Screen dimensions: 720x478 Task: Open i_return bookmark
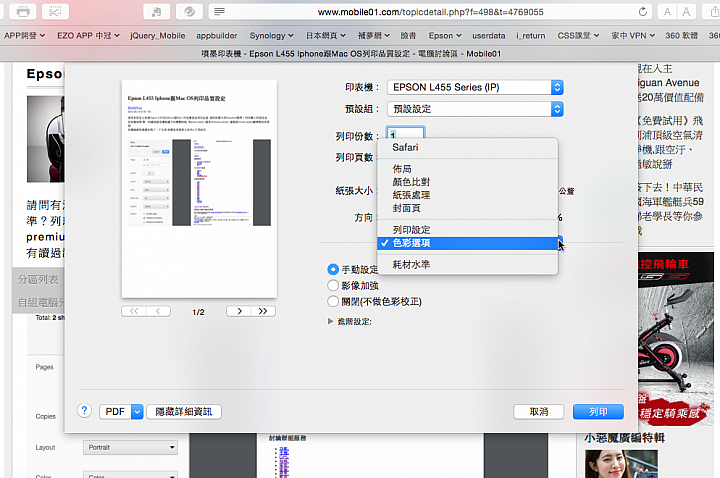coord(531,35)
